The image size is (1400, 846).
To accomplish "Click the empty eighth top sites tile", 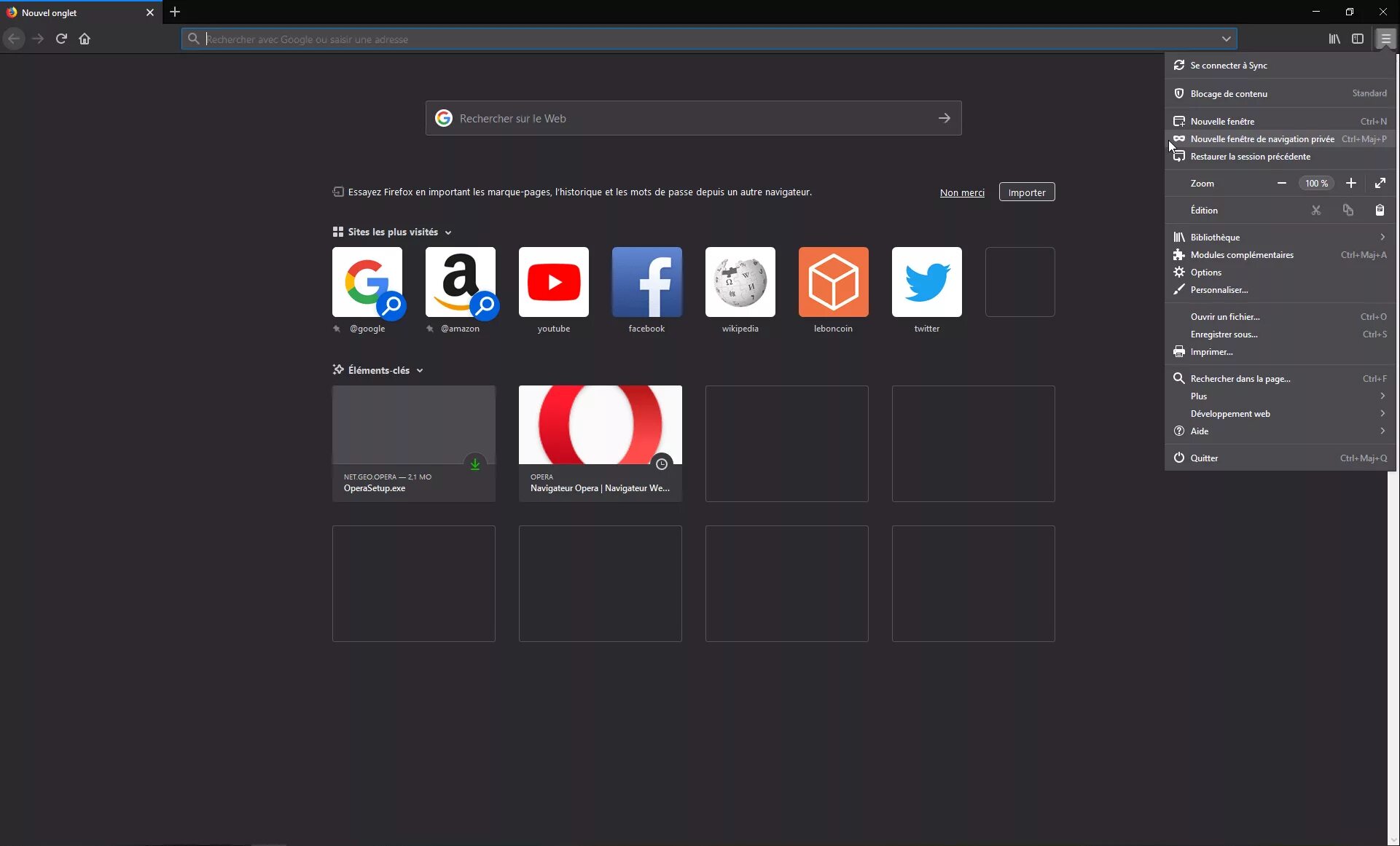I will tap(1020, 282).
